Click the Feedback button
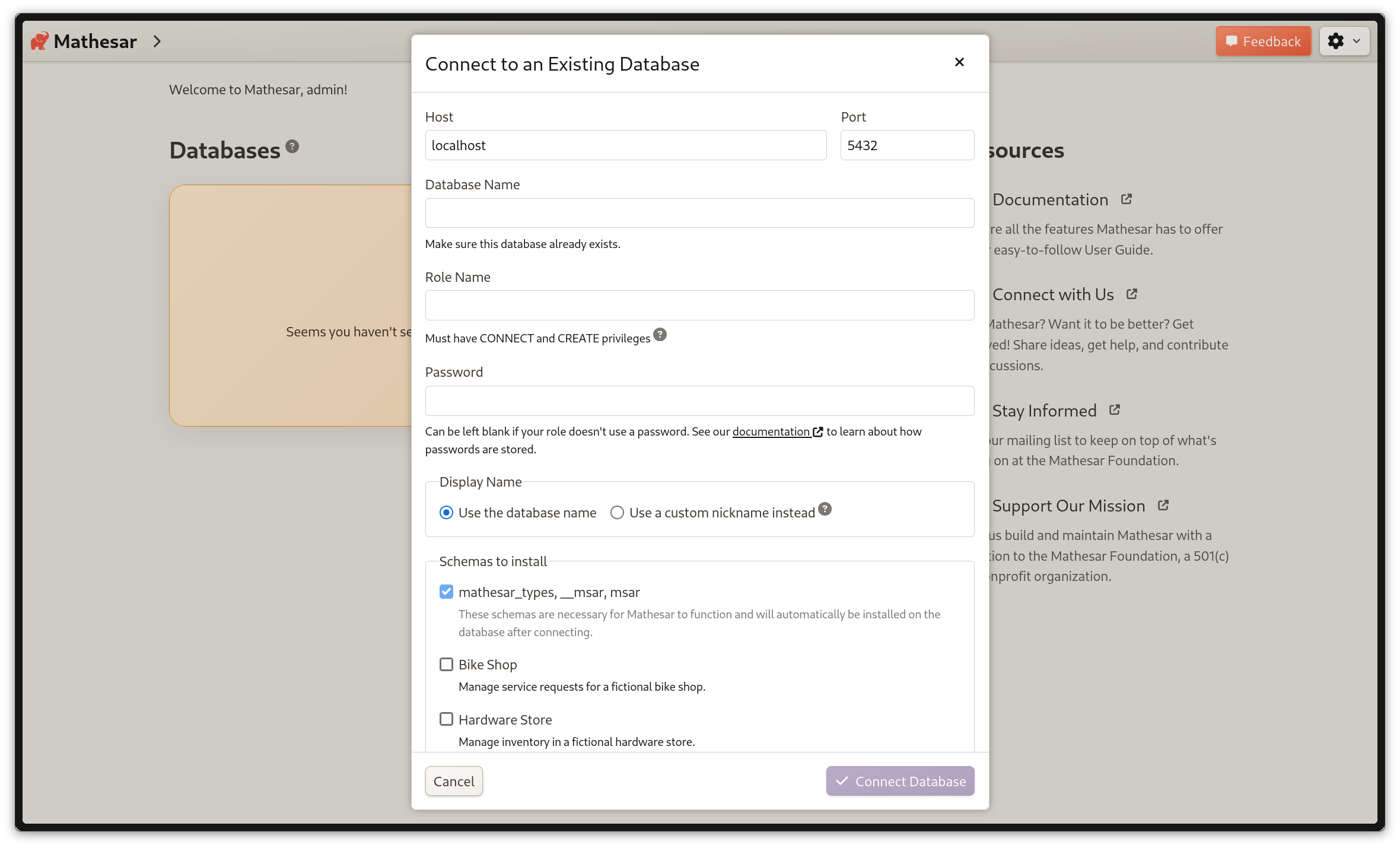1400x848 pixels. [1263, 42]
